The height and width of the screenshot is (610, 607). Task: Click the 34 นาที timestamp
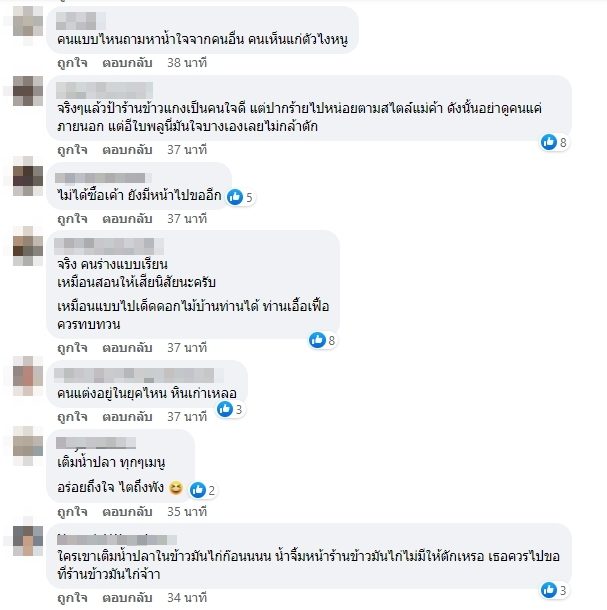pyautogui.click(x=187, y=598)
